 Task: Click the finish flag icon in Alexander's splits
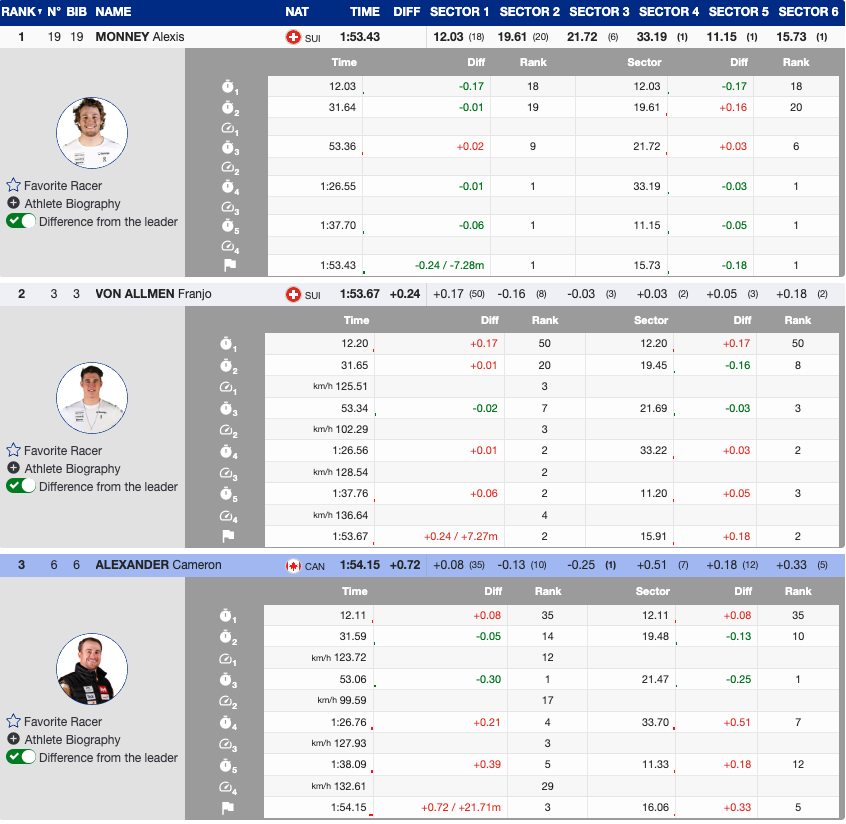coord(228,808)
